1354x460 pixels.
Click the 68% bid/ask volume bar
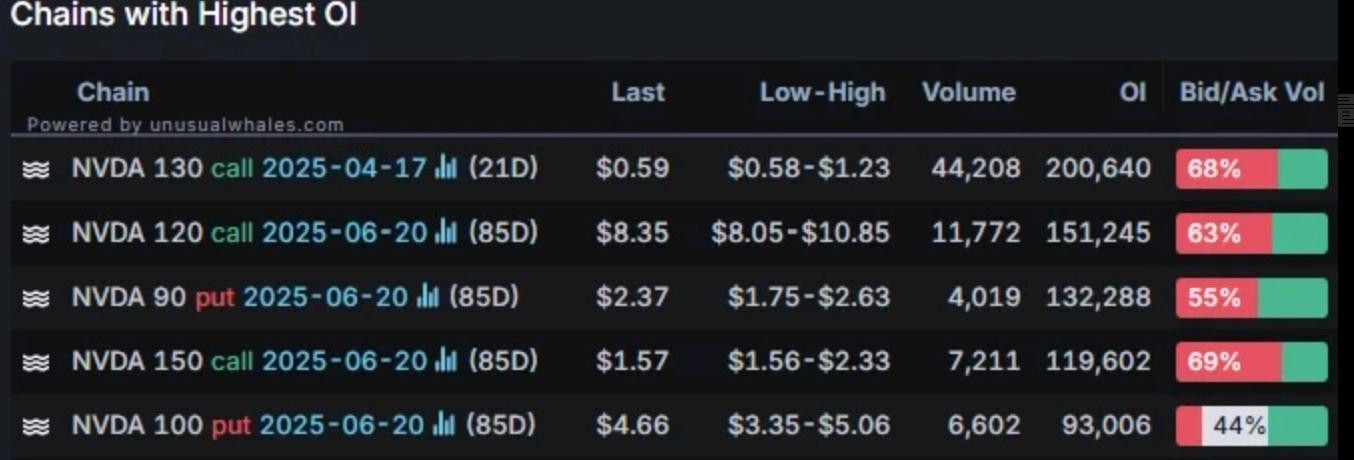pos(1251,169)
